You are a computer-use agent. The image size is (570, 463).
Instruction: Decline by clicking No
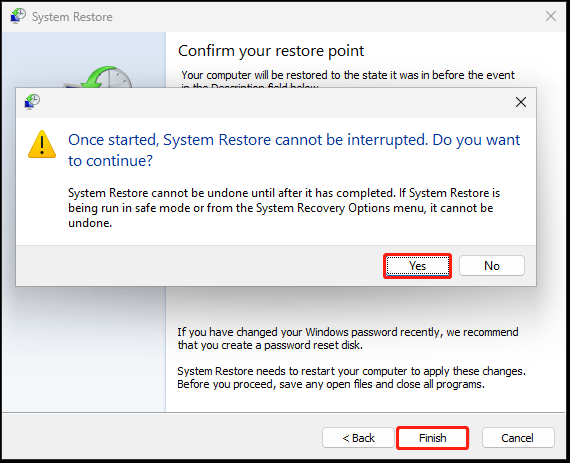point(491,266)
